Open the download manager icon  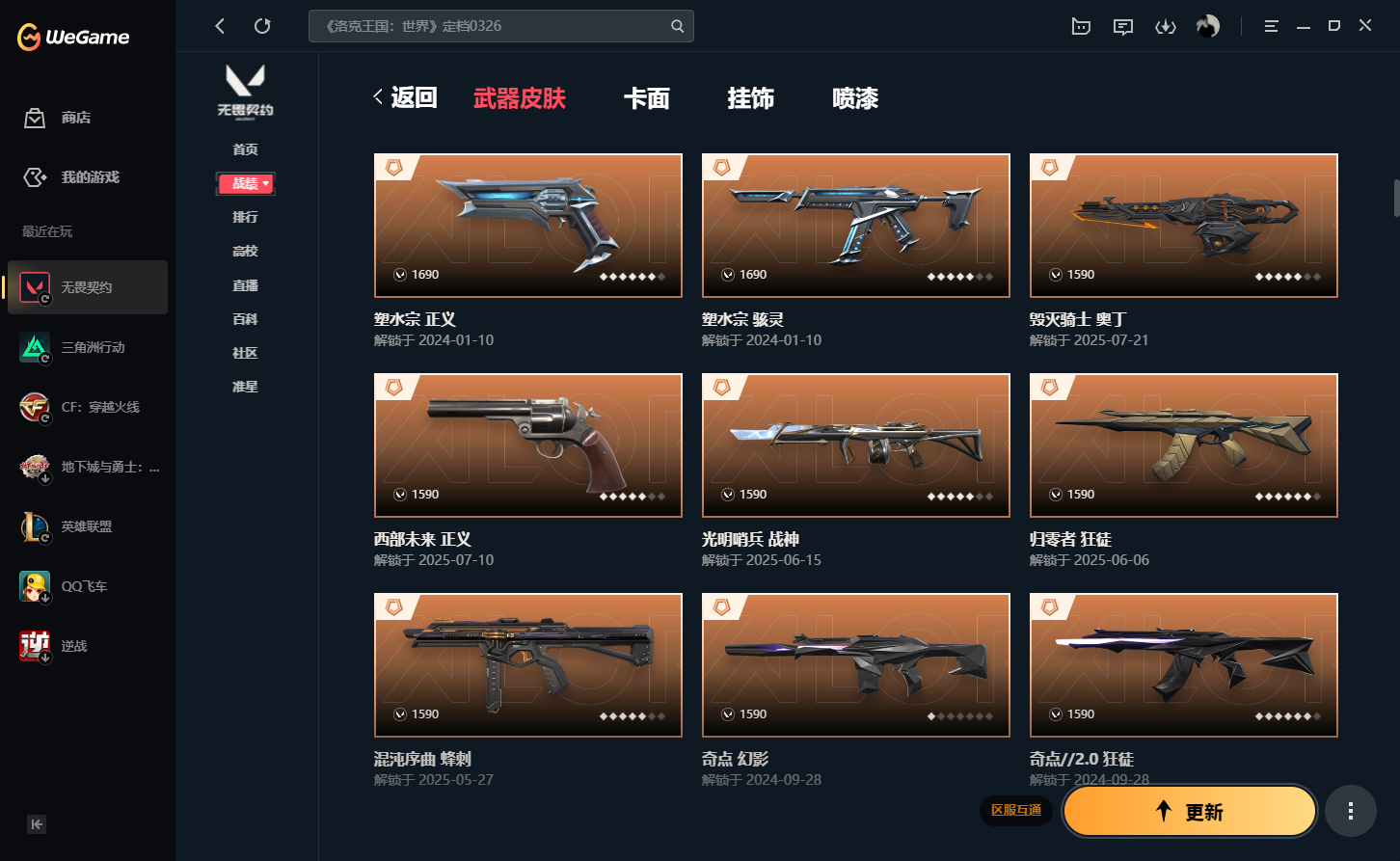[1165, 26]
